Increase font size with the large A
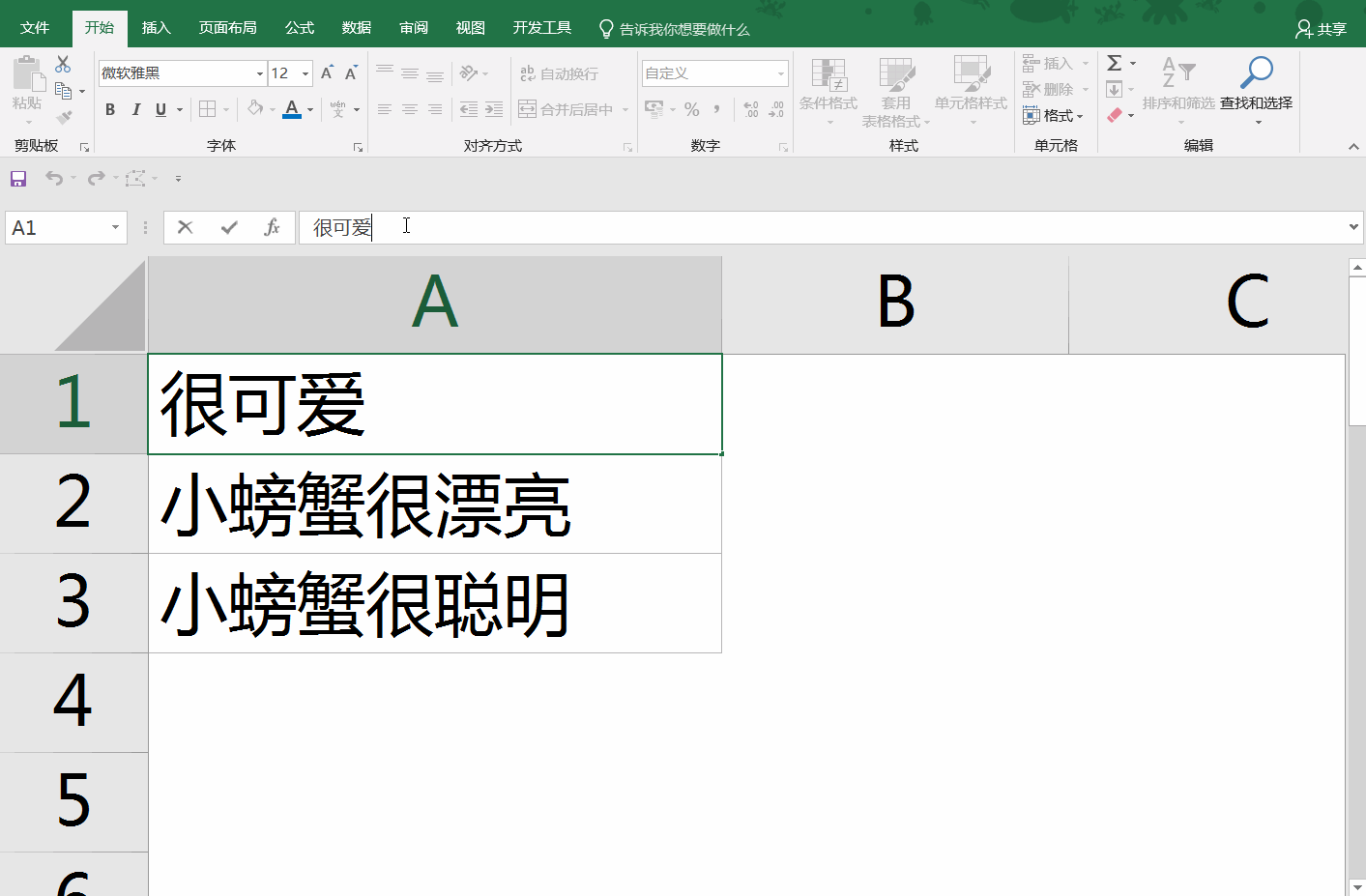This screenshot has width=1366, height=896. [x=327, y=73]
